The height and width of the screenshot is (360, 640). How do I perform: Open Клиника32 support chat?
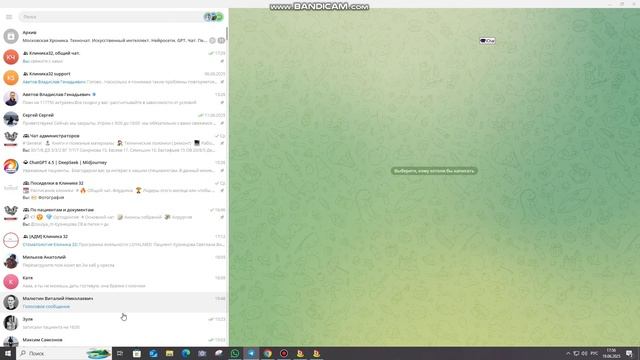point(114,78)
